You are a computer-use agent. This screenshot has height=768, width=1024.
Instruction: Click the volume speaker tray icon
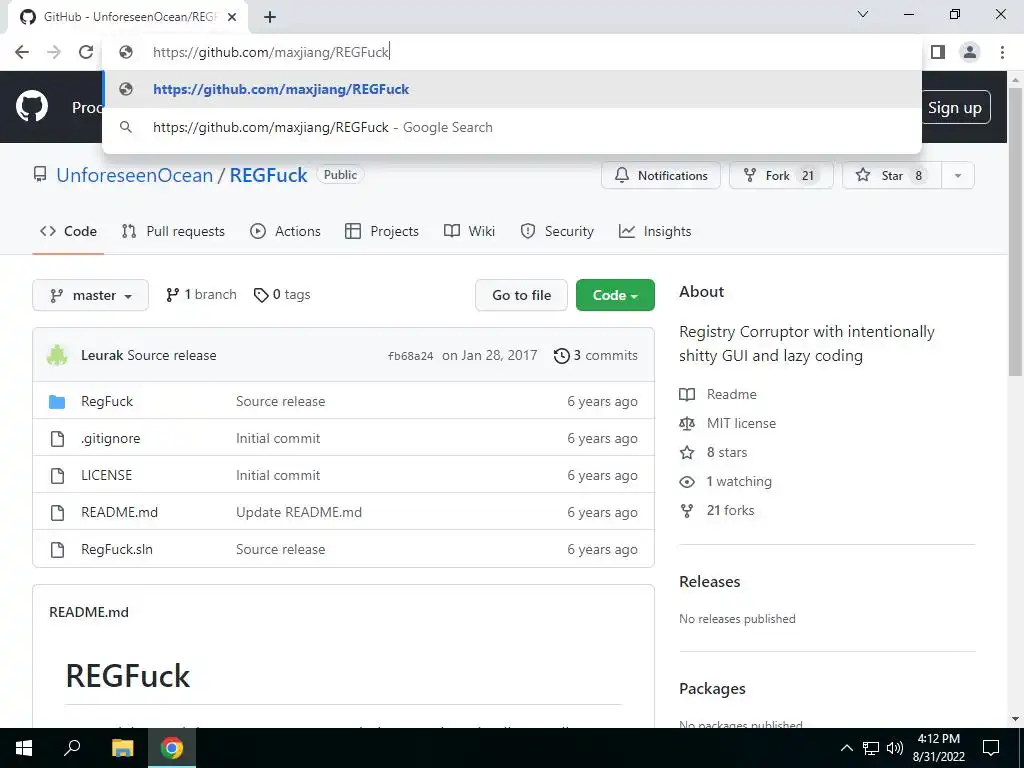[895, 748]
